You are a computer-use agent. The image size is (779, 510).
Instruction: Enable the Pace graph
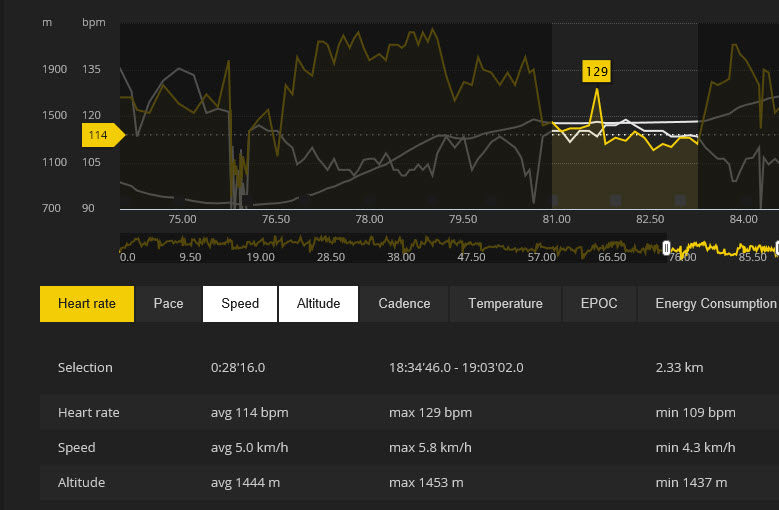(x=168, y=304)
